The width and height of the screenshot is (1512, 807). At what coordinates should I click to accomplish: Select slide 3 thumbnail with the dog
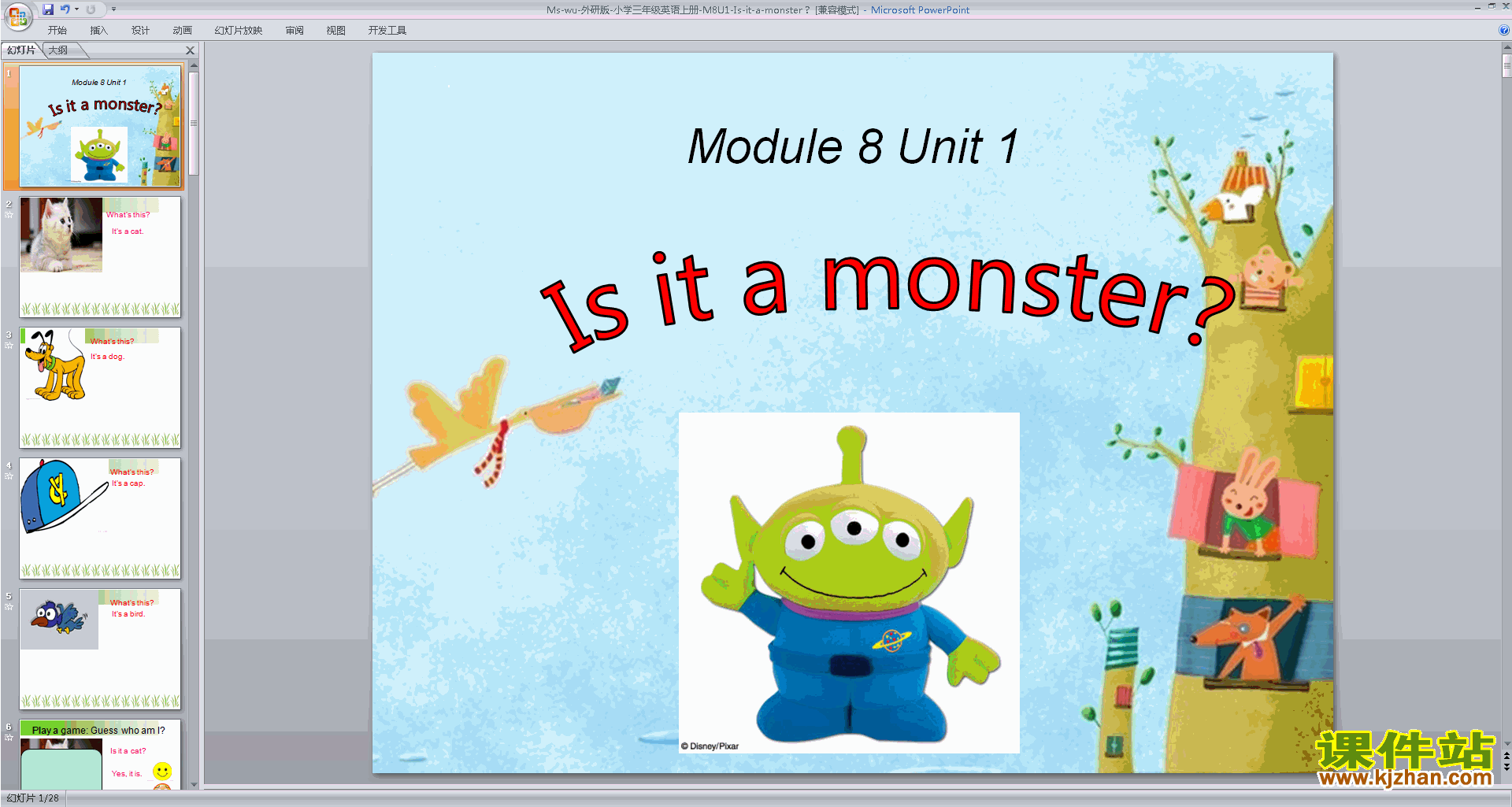coord(100,387)
